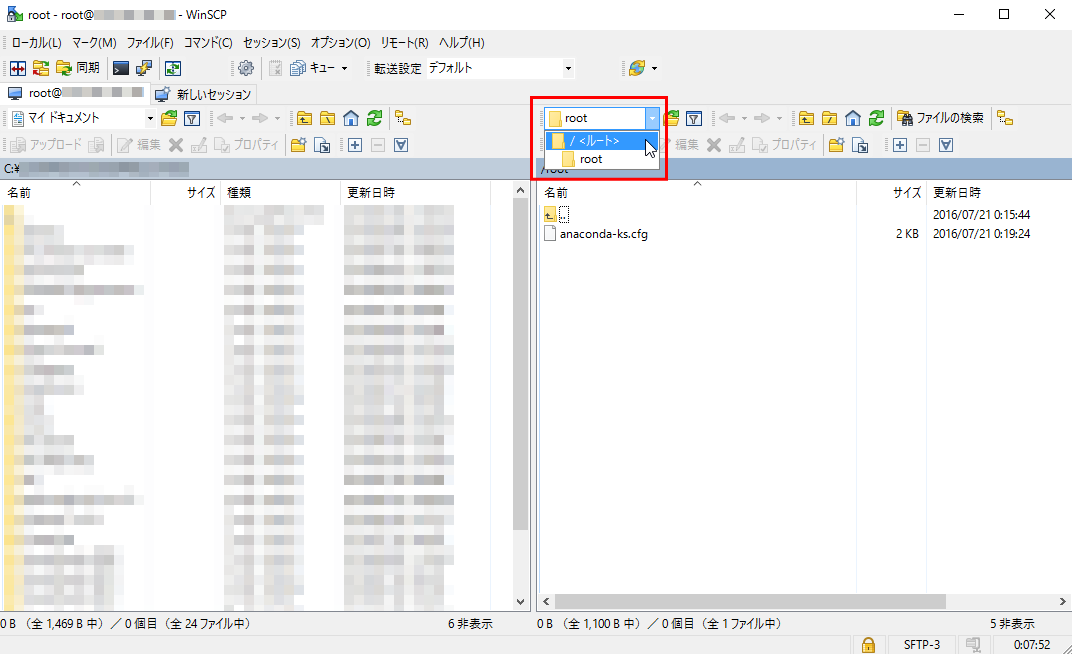Go to local home directory icon
Image resolution: width=1072 pixels, height=654 pixels.
[x=351, y=119]
